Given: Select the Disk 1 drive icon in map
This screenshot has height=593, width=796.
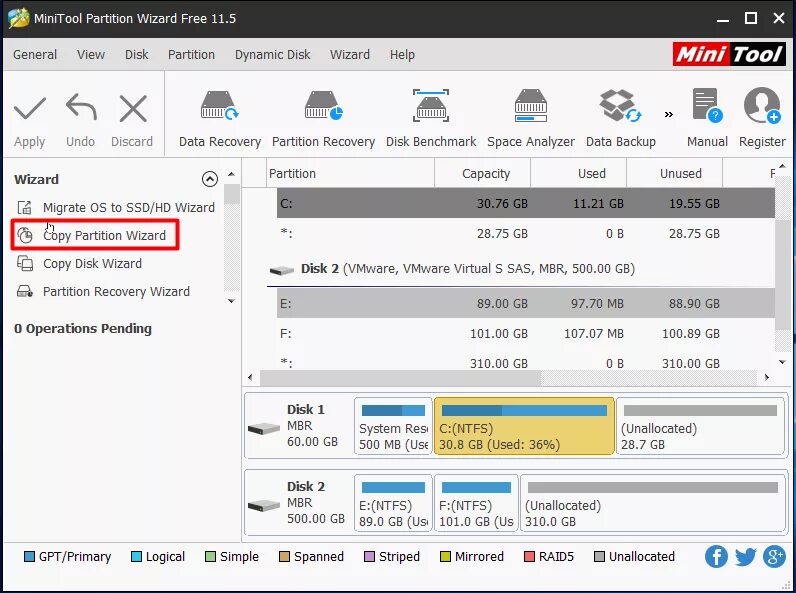Looking at the screenshot, I should [263, 428].
